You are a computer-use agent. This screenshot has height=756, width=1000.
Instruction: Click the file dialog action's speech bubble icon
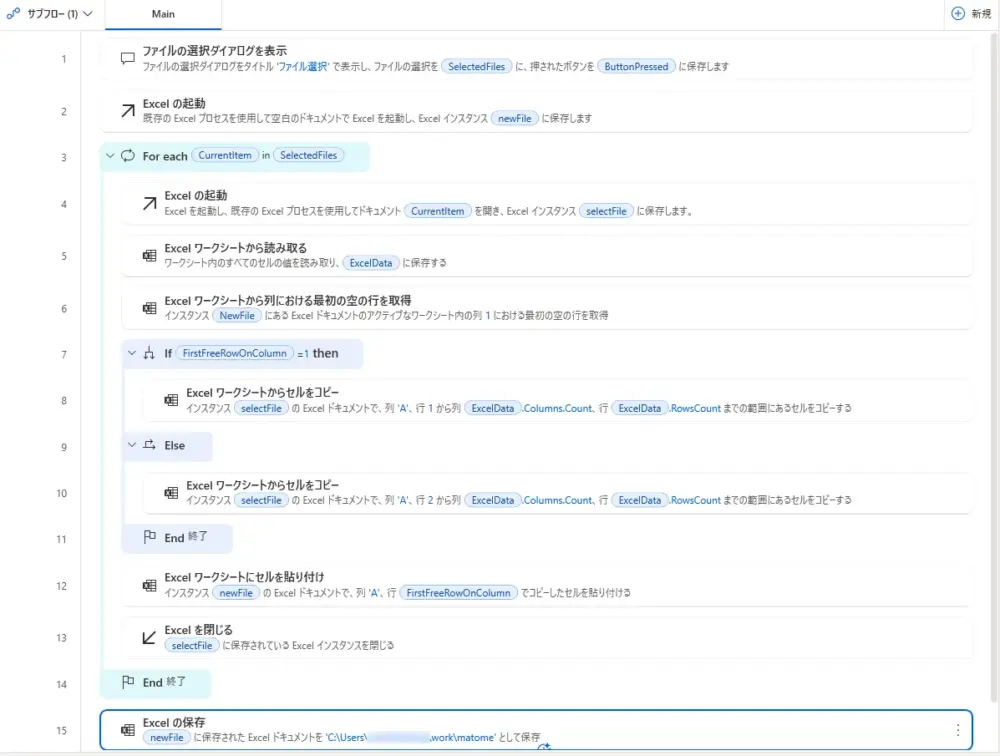coord(128,58)
